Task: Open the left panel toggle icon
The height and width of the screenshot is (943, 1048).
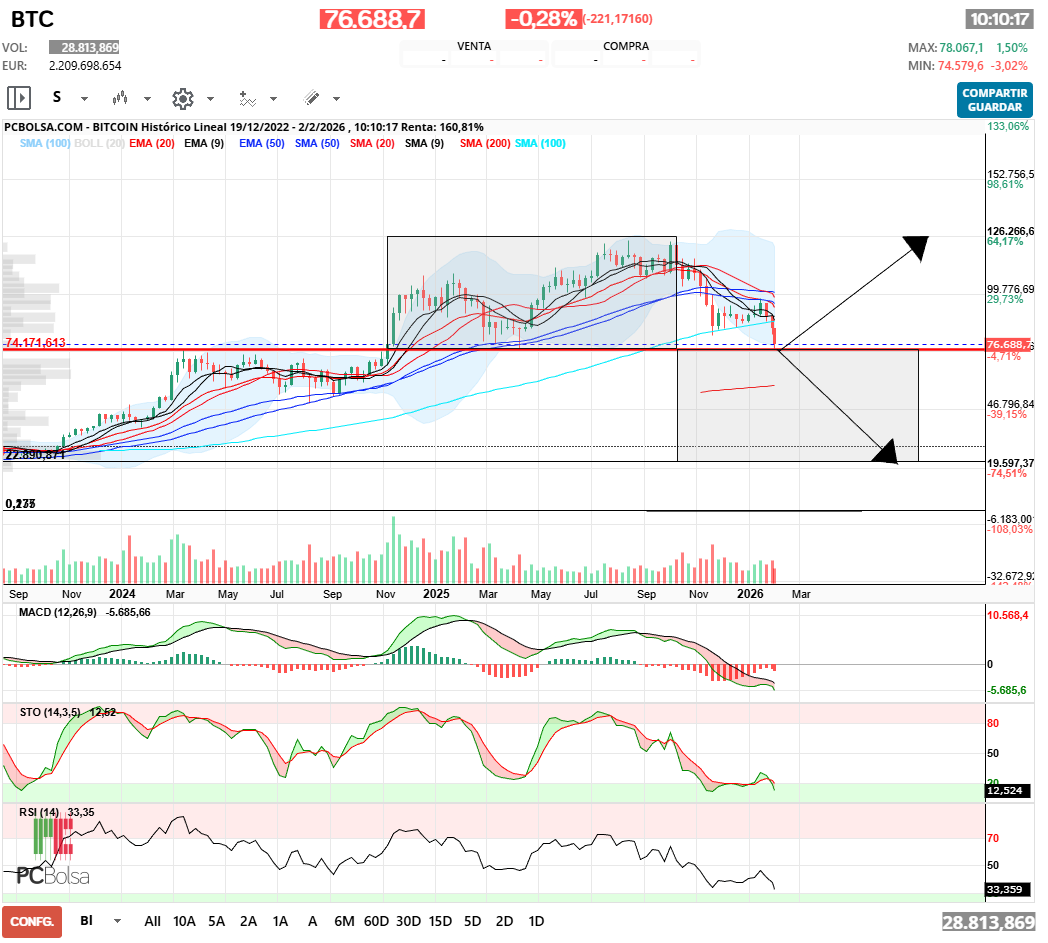Action: (18, 98)
